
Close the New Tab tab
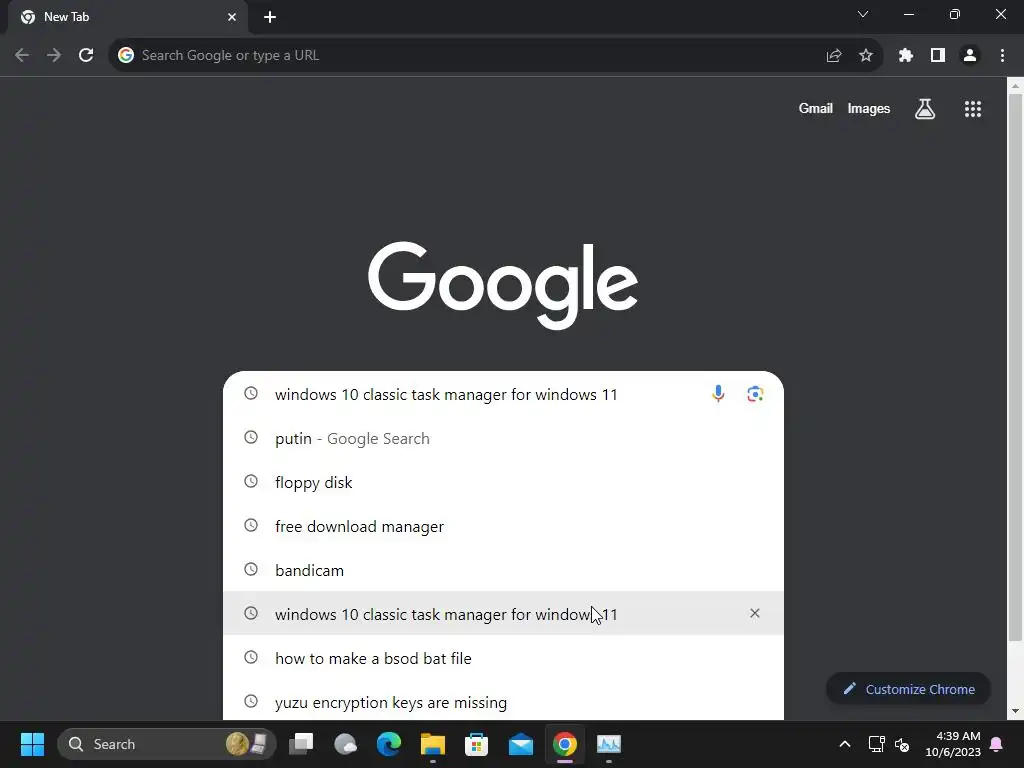point(232,17)
